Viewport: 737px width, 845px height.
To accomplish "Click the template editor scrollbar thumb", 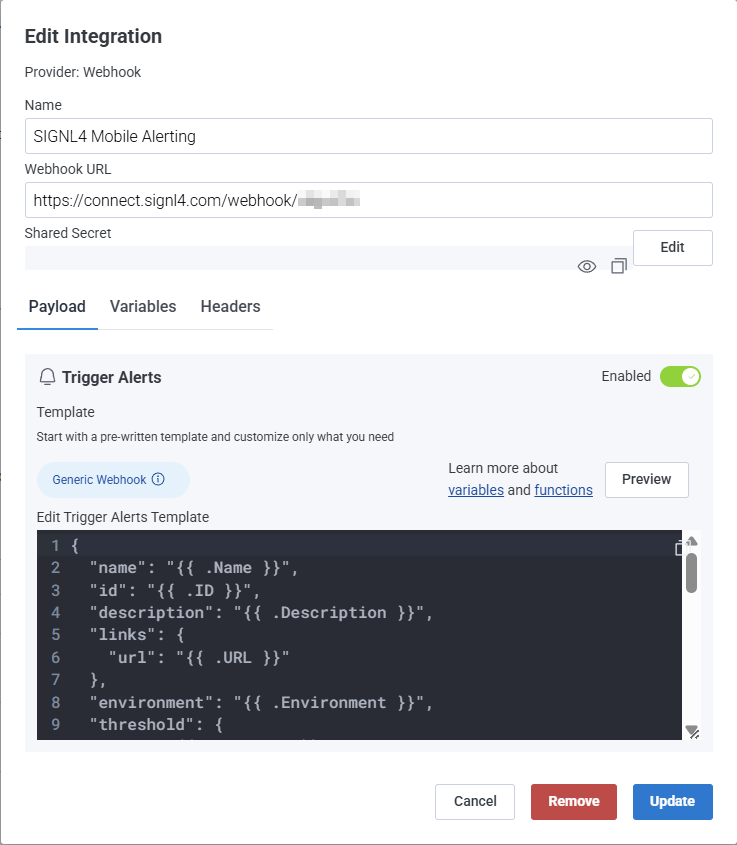I will [x=691, y=572].
